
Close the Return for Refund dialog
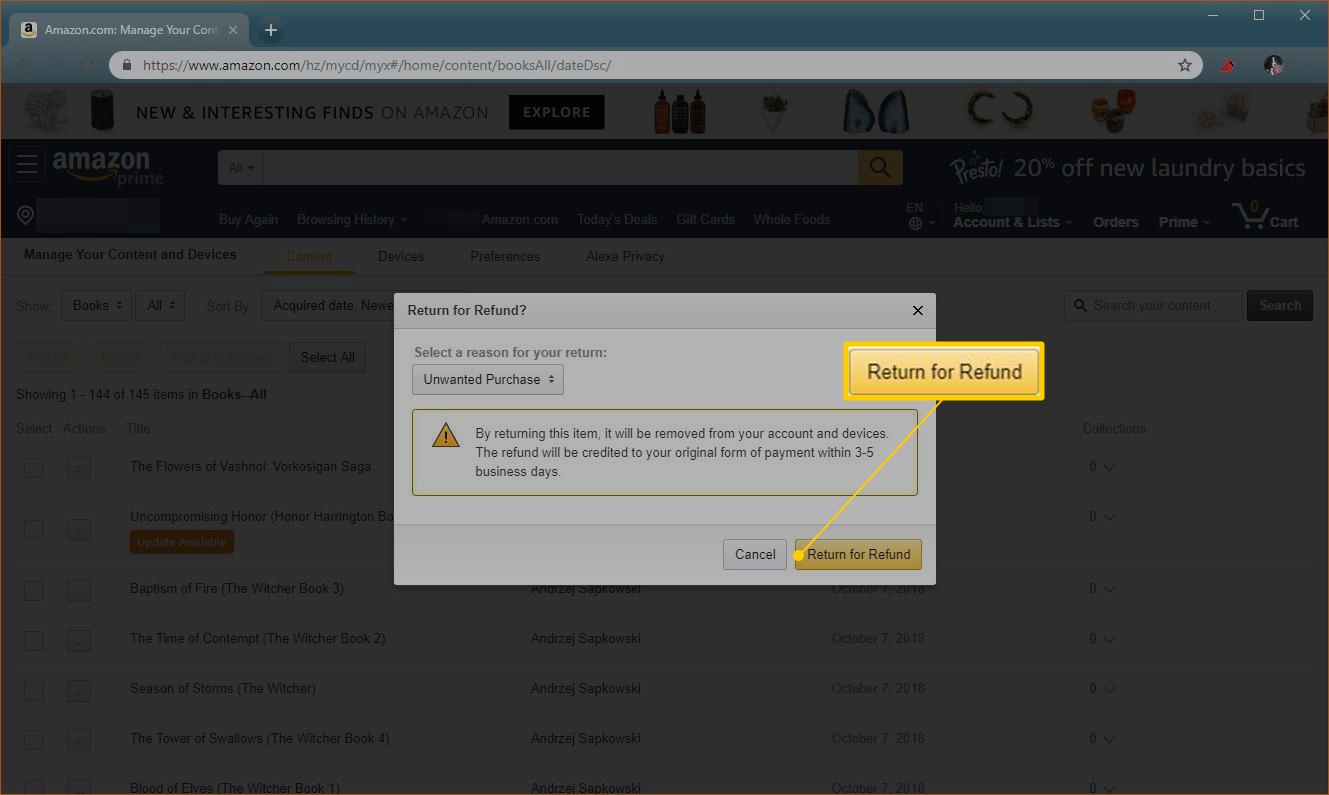click(x=918, y=311)
